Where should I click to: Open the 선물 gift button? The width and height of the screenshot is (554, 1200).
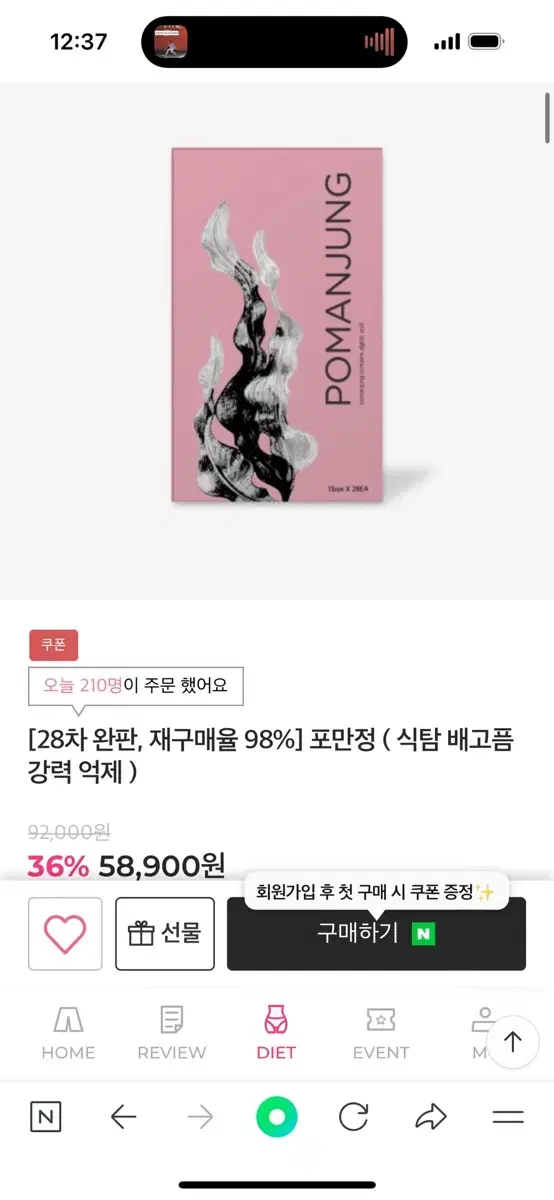(165, 934)
